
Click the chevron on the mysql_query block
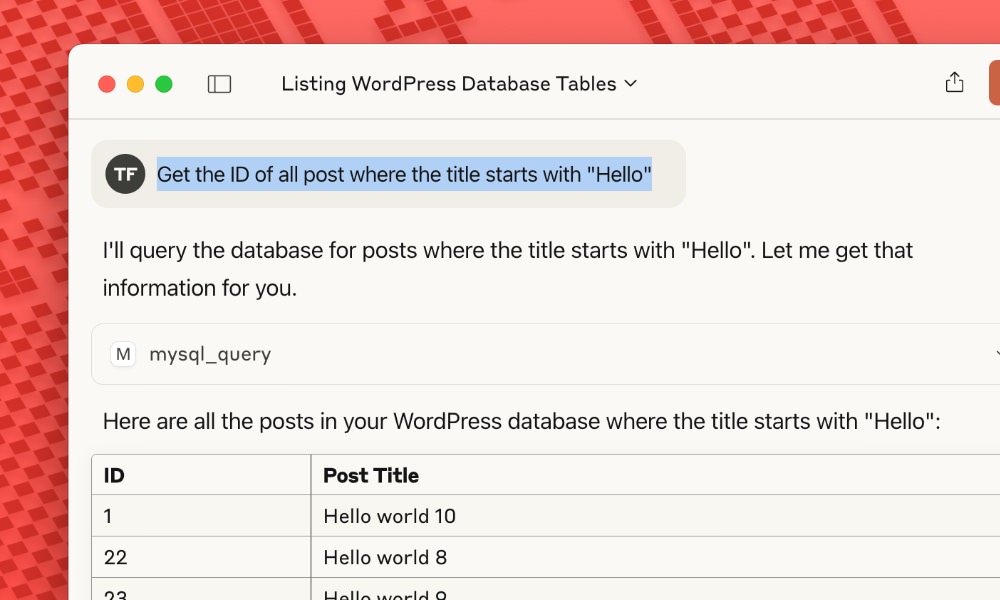click(996, 353)
